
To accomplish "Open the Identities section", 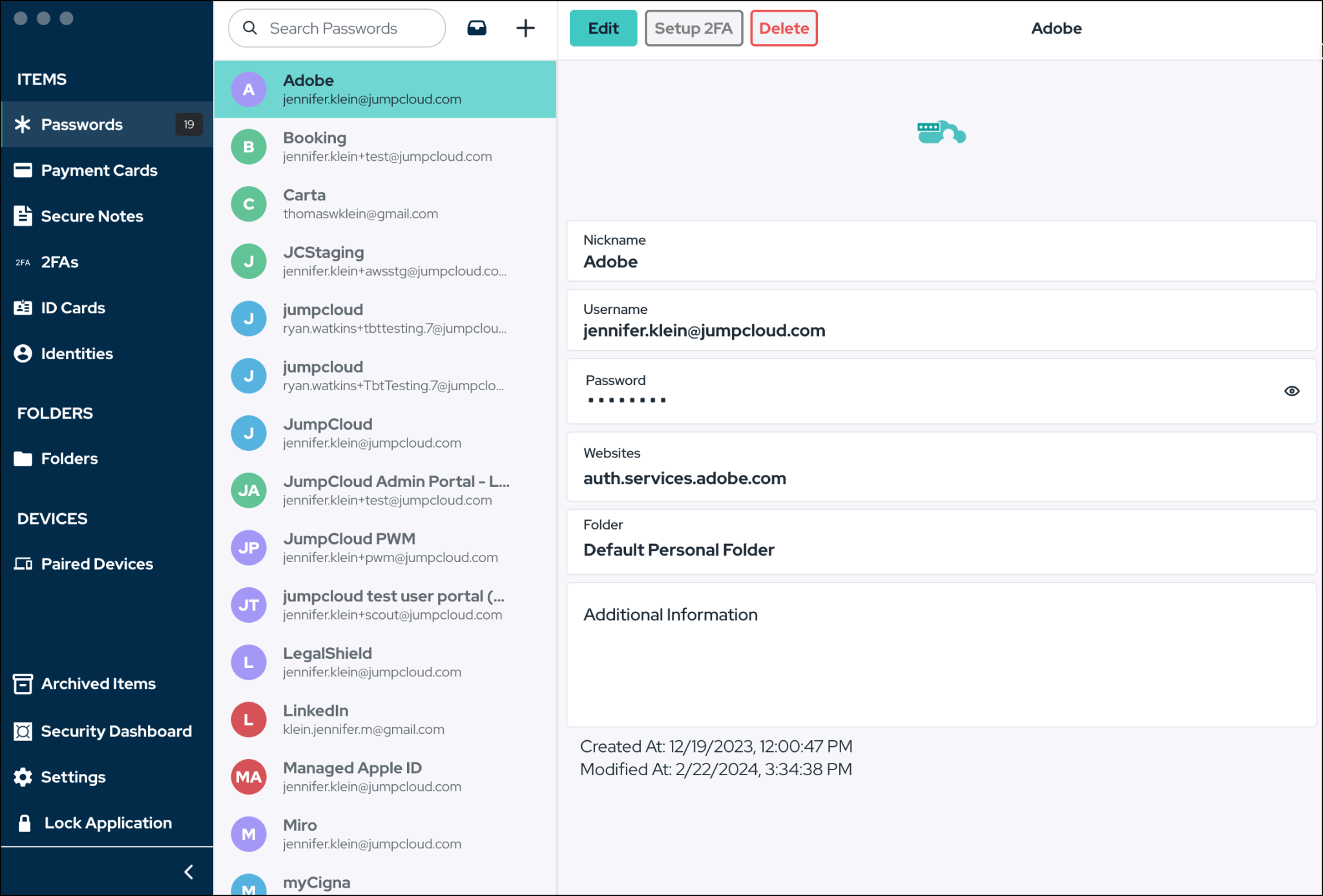I will [76, 353].
